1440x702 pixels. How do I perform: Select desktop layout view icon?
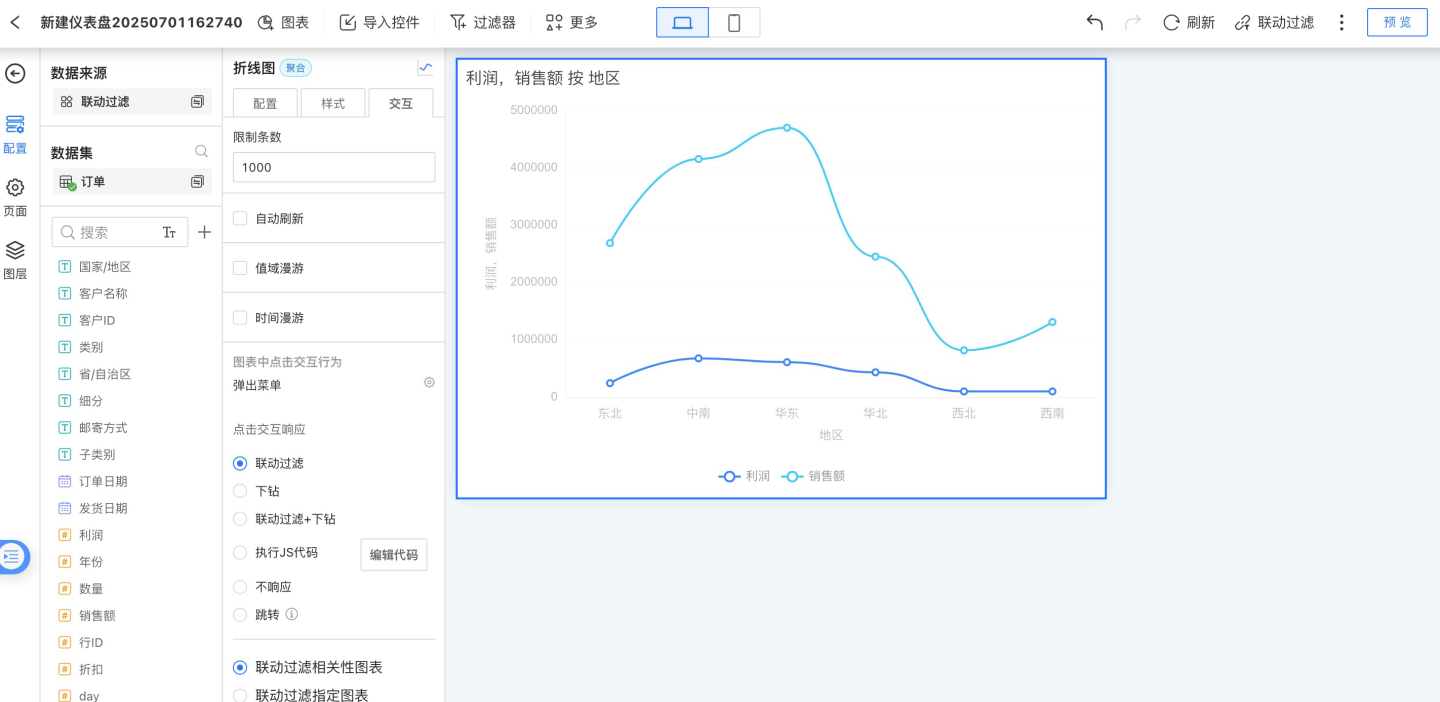point(682,22)
